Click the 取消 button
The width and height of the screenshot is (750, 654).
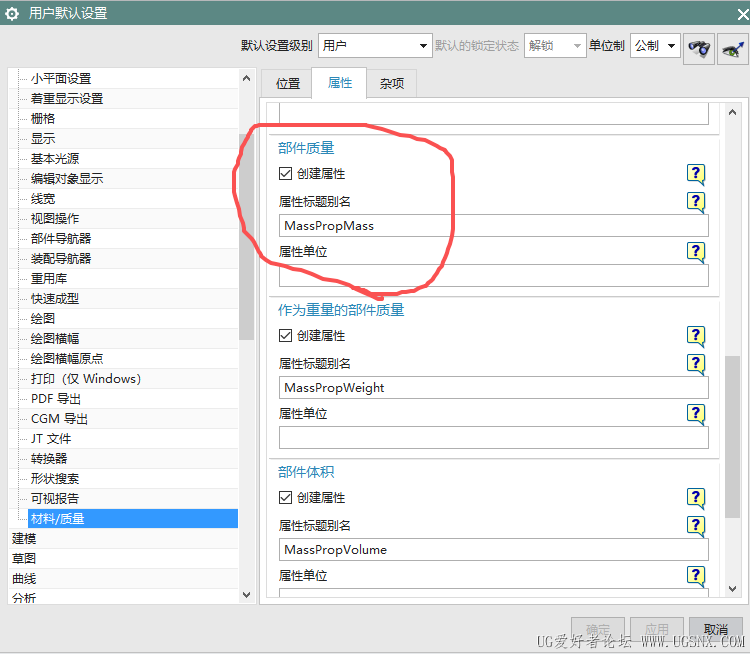[716, 629]
